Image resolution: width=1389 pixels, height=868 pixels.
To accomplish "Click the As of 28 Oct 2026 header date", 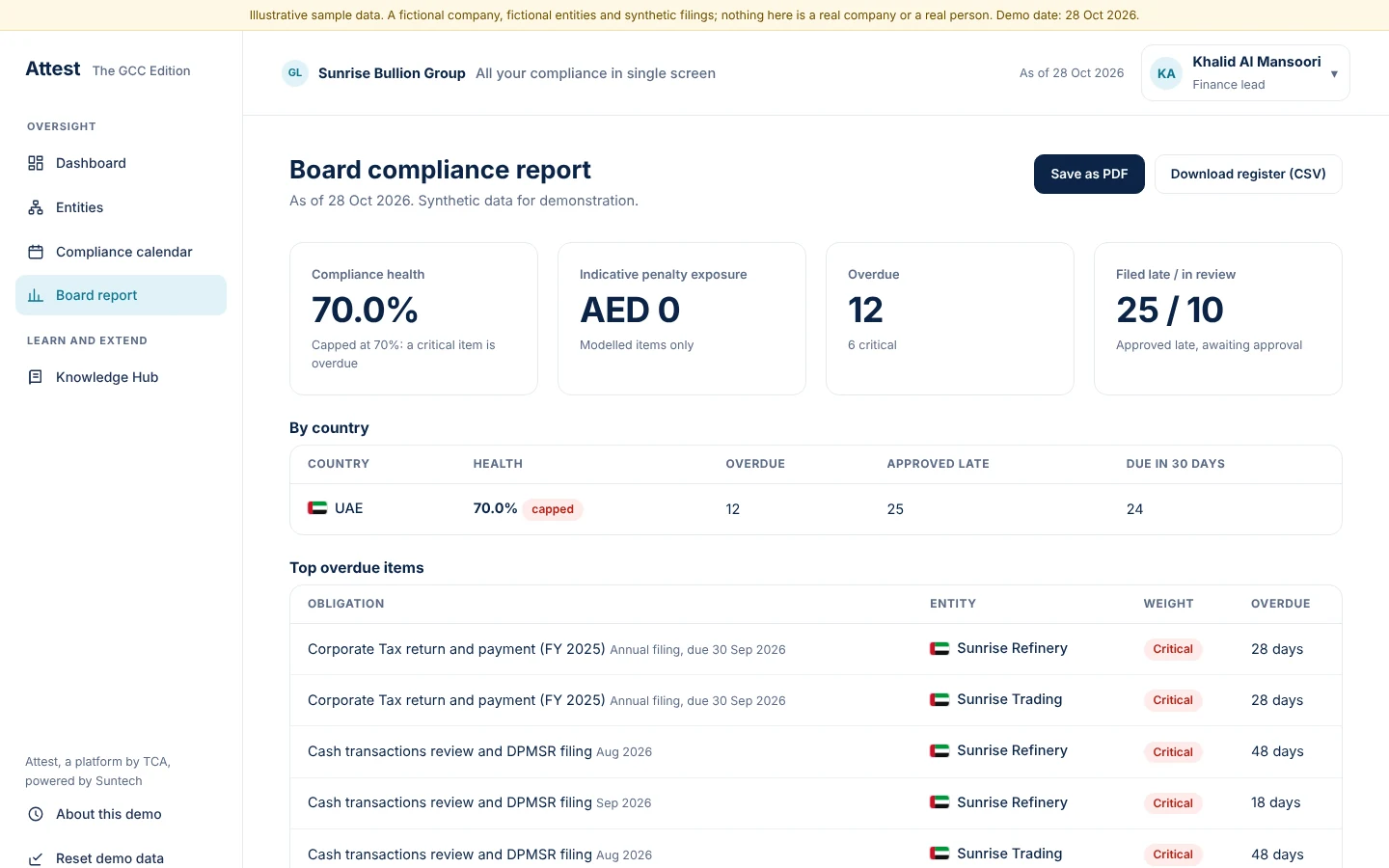I will 1072,73.
